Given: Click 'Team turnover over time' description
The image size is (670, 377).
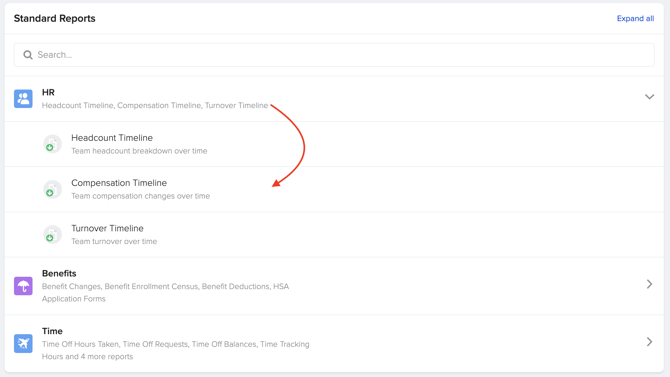Looking at the screenshot, I should pyautogui.click(x=114, y=242).
